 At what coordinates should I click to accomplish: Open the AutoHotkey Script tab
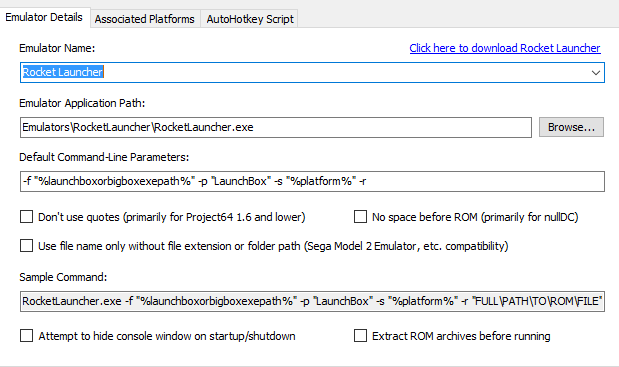tap(250, 19)
